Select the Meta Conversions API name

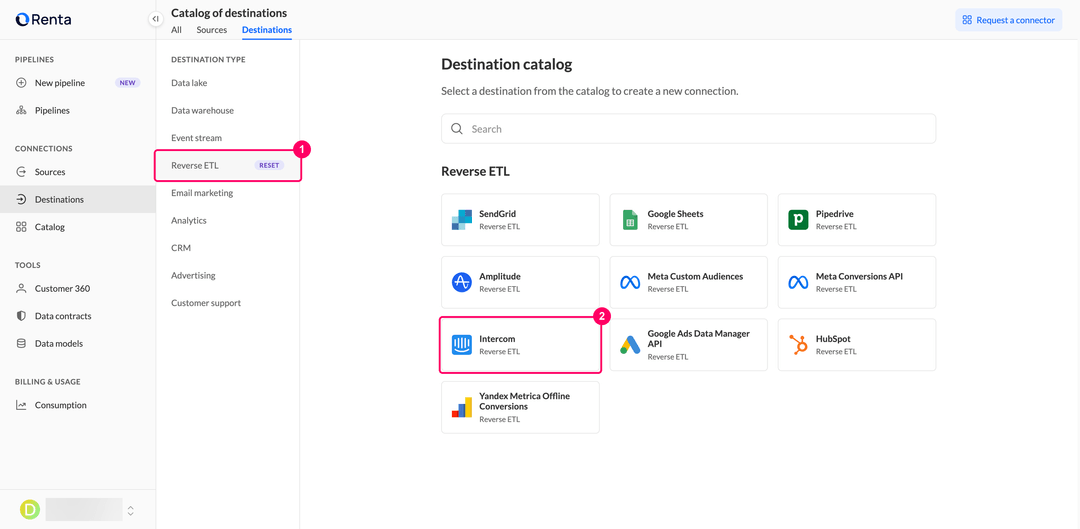tap(859, 276)
